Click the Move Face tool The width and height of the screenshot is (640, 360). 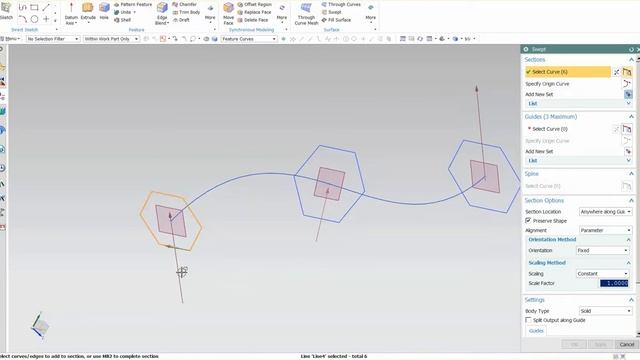point(229,13)
